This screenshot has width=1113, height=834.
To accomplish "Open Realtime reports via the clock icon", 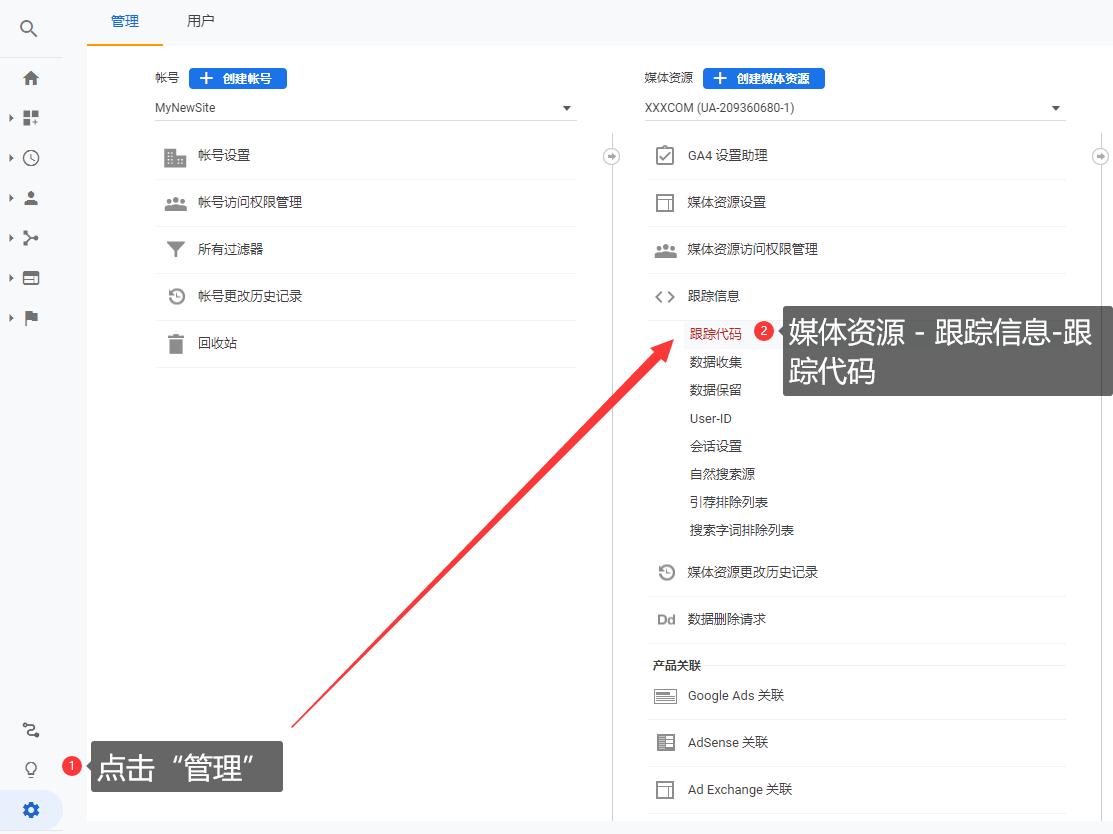I will click(x=30, y=157).
